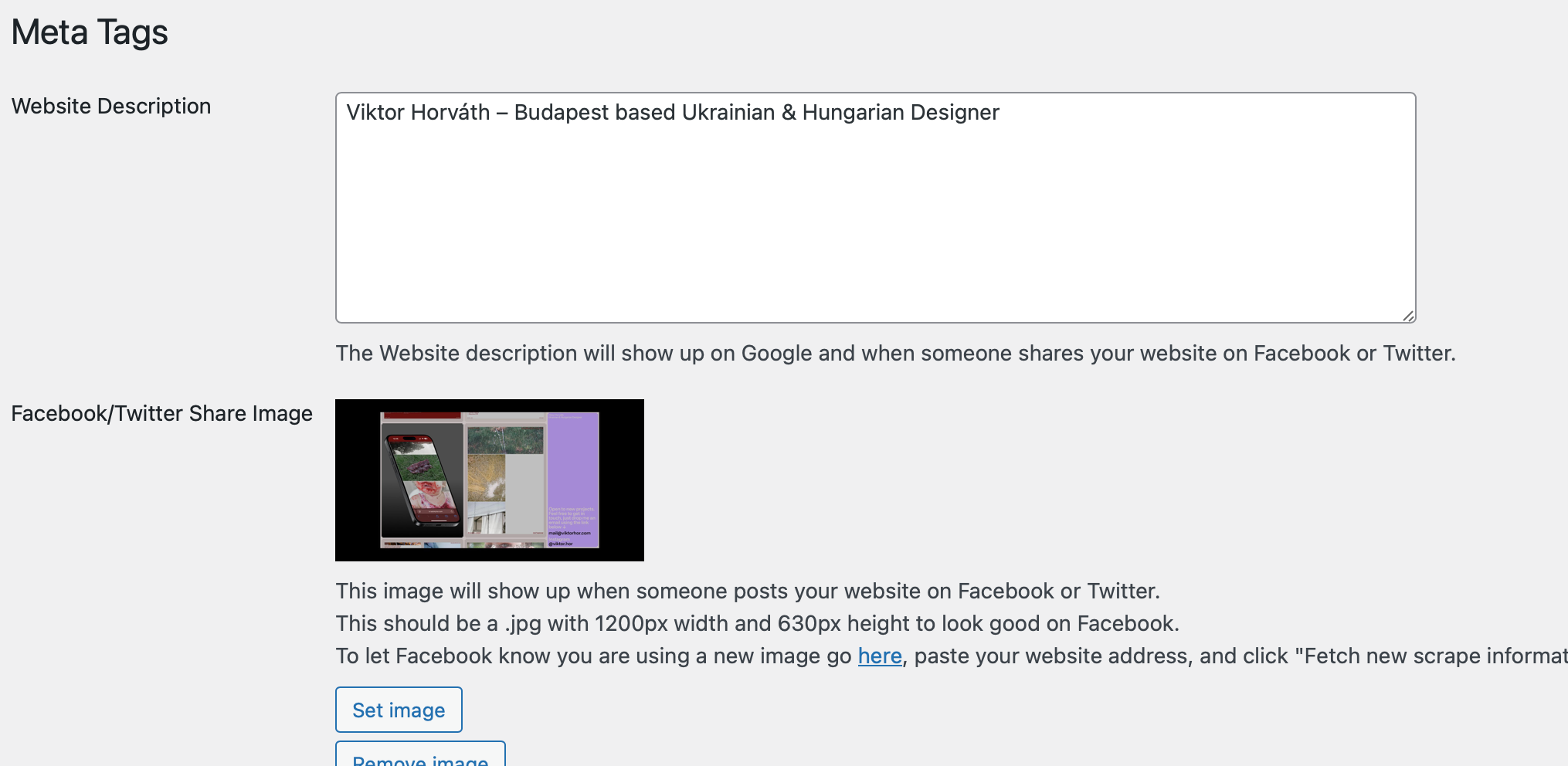Screen dimensions: 1568x766
Task: Grab the text area resize handle
Action: [x=1408, y=315]
